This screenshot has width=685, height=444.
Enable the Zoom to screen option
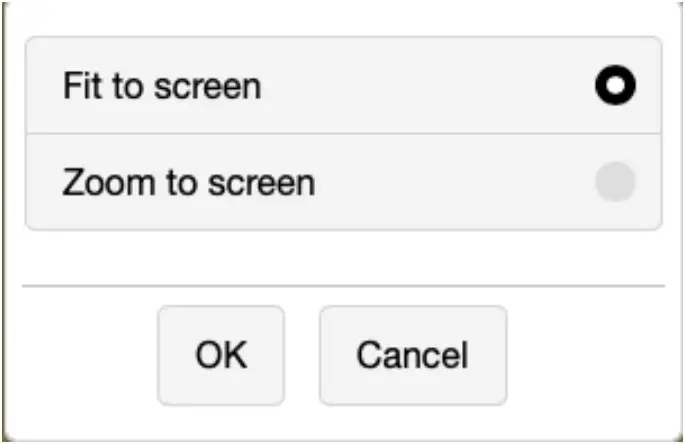click(x=615, y=182)
